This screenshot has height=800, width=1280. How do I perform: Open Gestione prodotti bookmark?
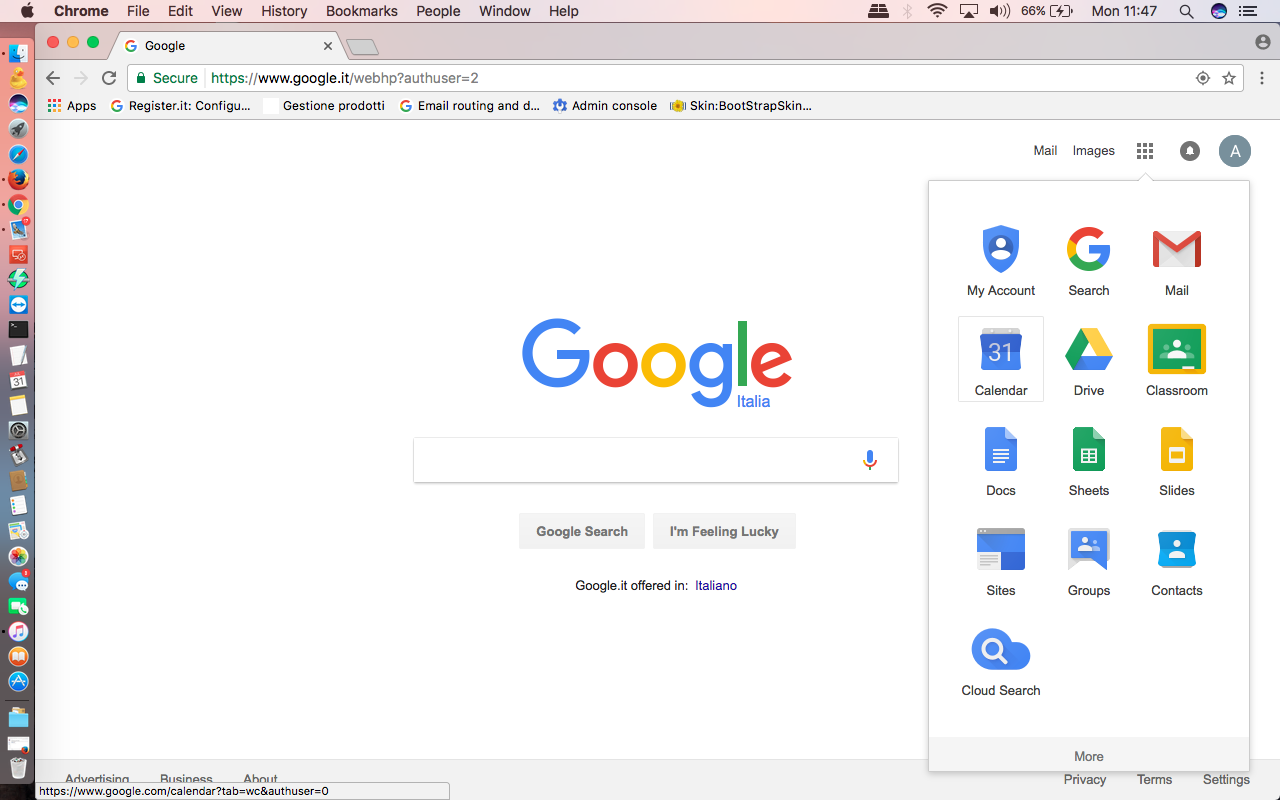(x=324, y=105)
